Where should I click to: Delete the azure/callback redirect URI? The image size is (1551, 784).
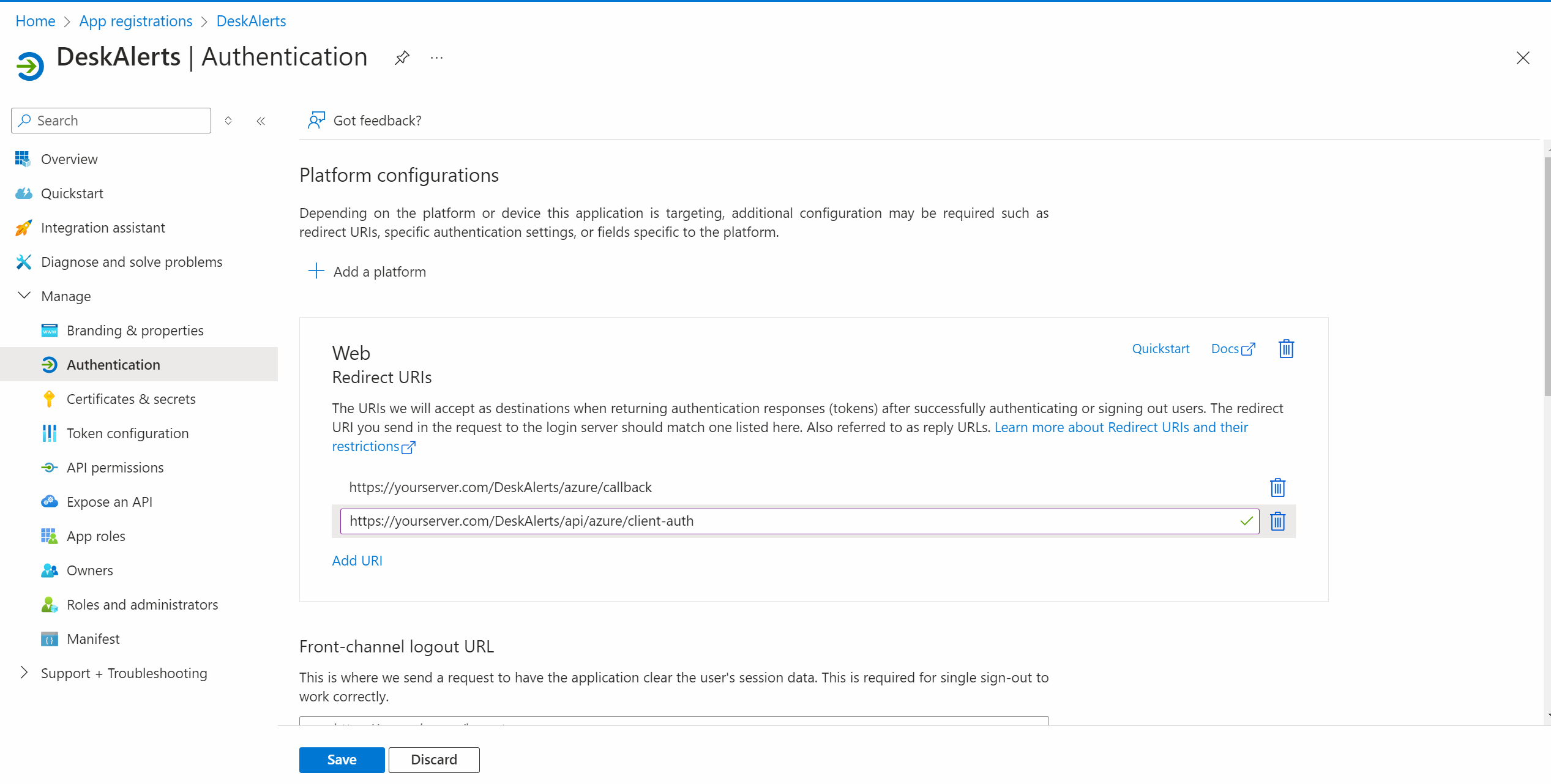(x=1277, y=488)
